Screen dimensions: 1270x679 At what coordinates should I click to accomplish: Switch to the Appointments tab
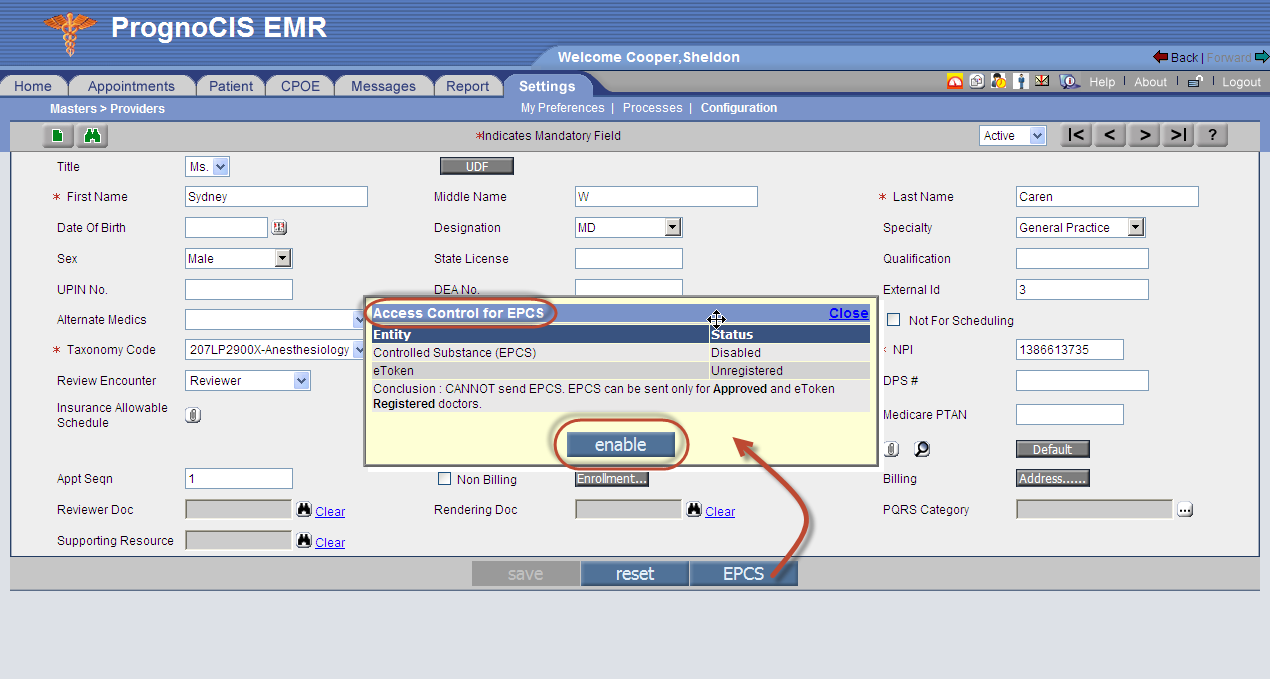click(131, 86)
